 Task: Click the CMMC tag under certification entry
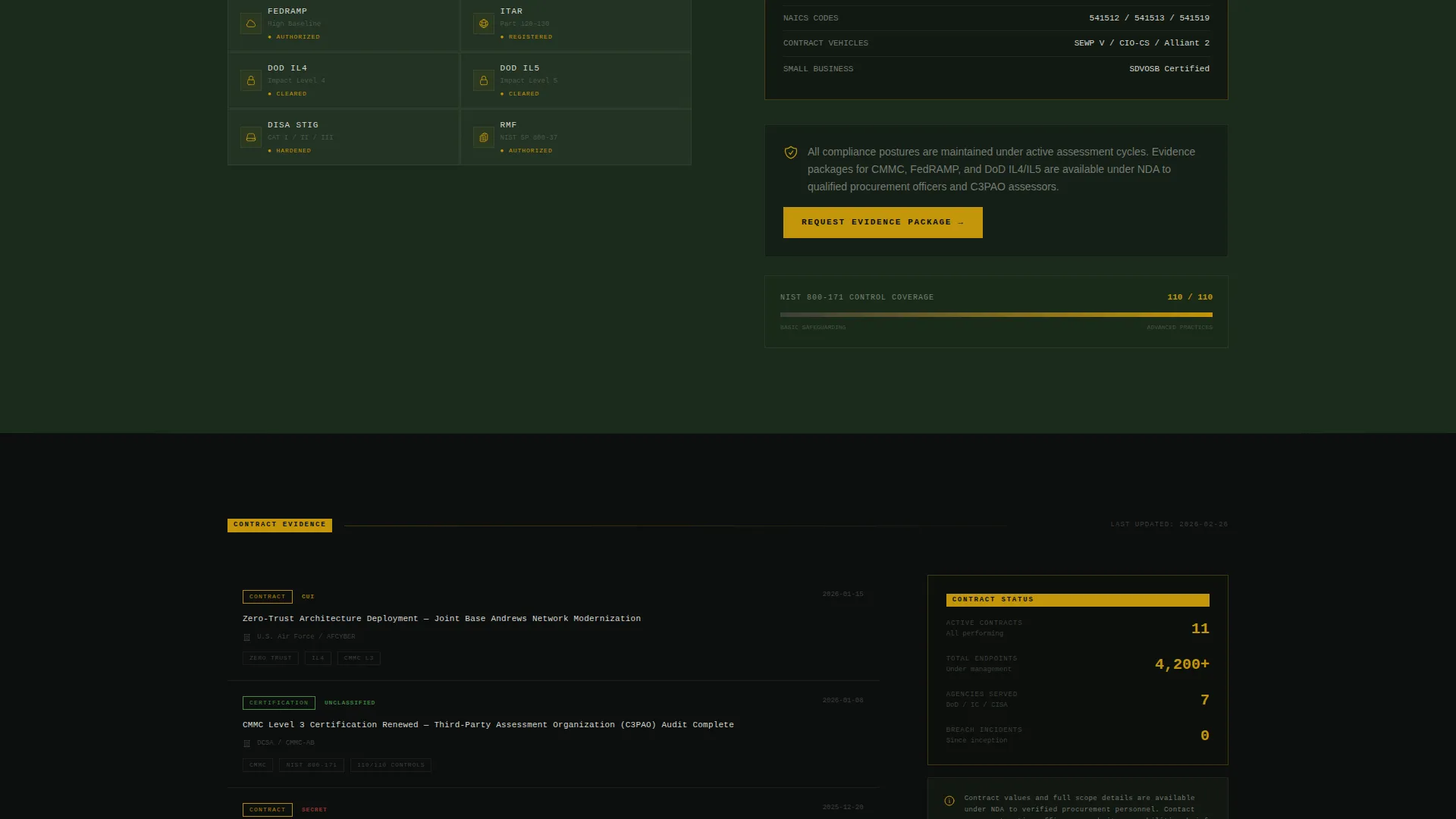pyautogui.click(x=258, y=765)
